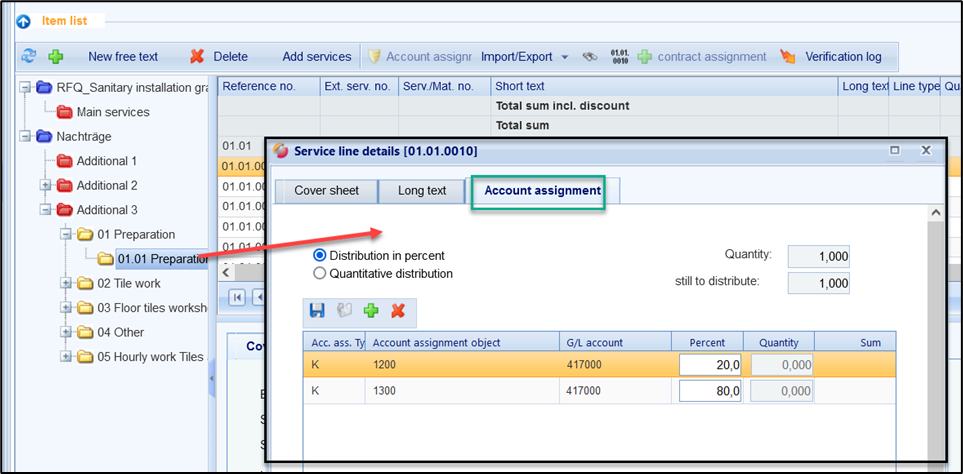This screenshot has width=963, height=474.
Task: Switch to the Cover sheet tab
Action: [x=326, y=190]
